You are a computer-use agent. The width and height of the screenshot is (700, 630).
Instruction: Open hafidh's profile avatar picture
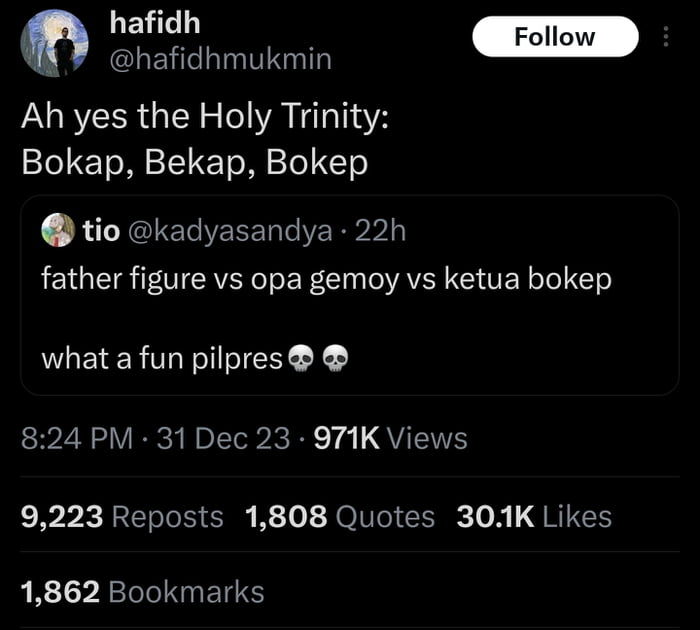(55, 44)
